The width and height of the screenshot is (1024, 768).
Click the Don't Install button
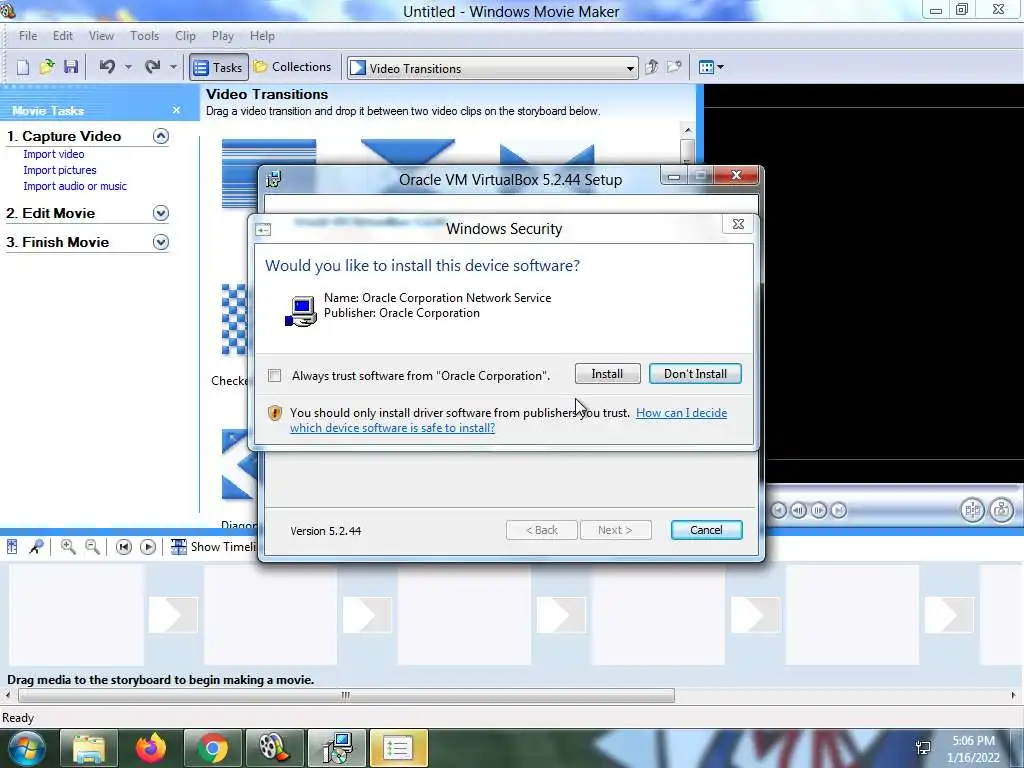(696, 374)
